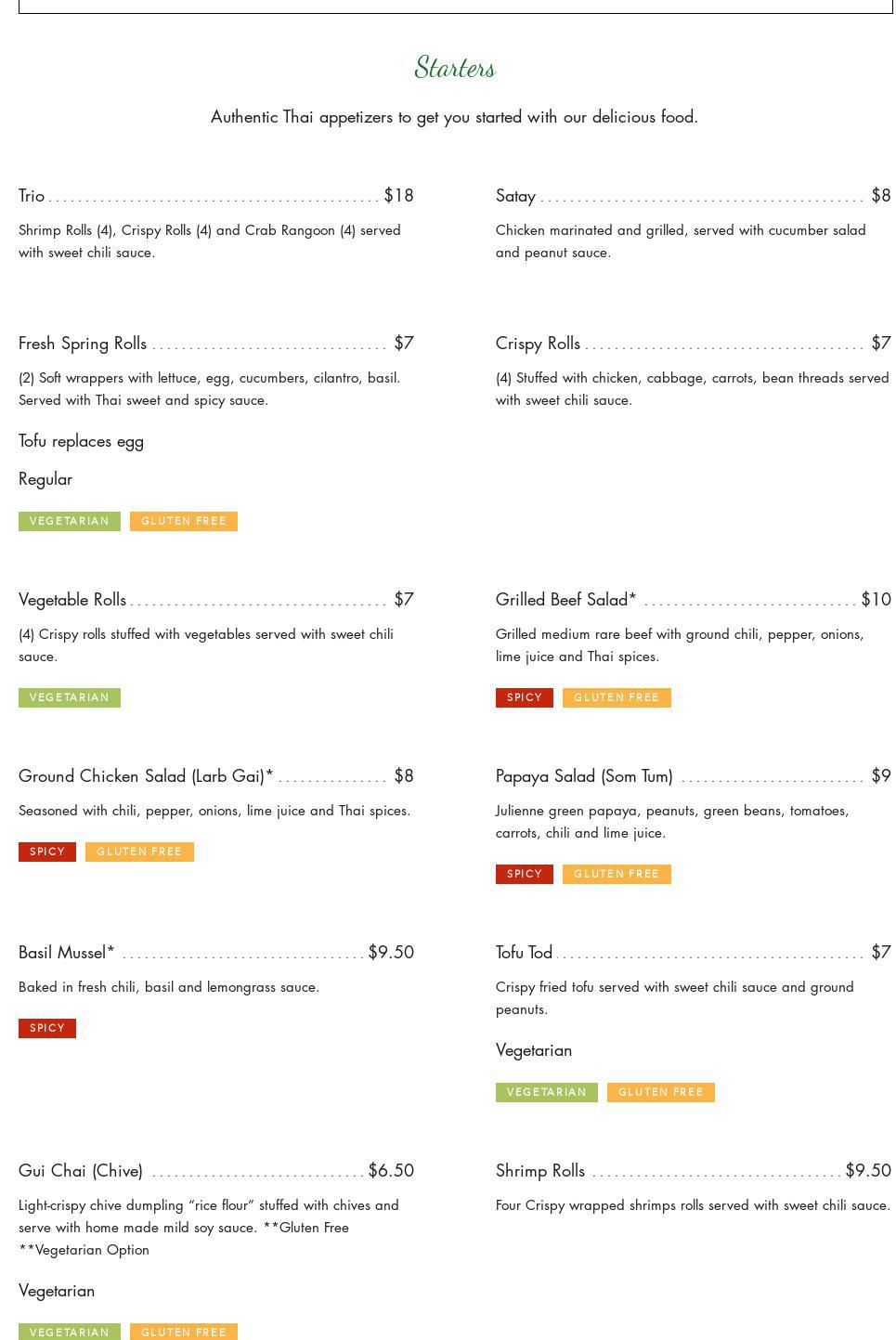The width and height of the screenshot is (896, 1340).
Task: Click the "Tofu replaces egg" option text
Action: click(x=81, y=441)
